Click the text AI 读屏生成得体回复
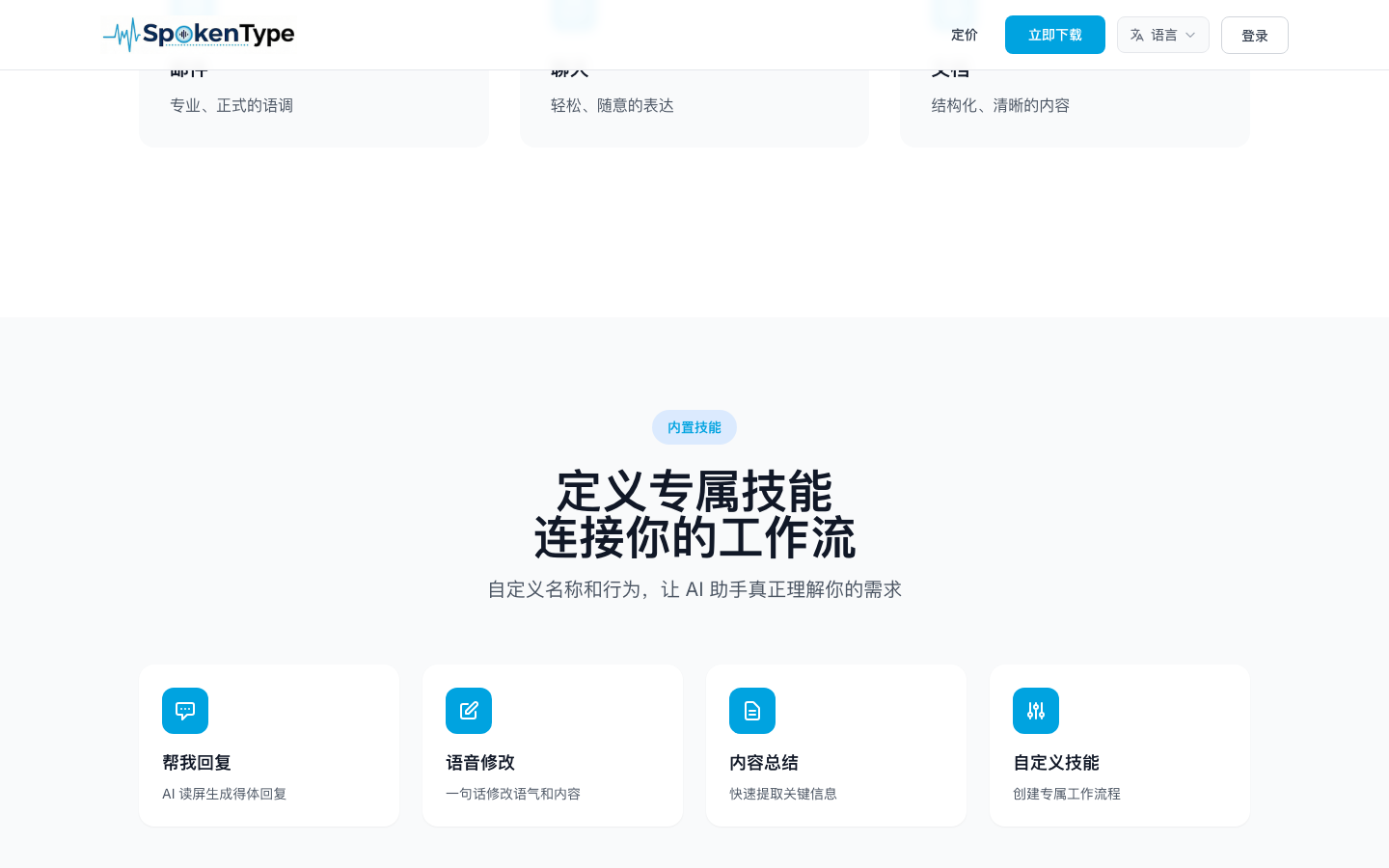 point(225,794)
